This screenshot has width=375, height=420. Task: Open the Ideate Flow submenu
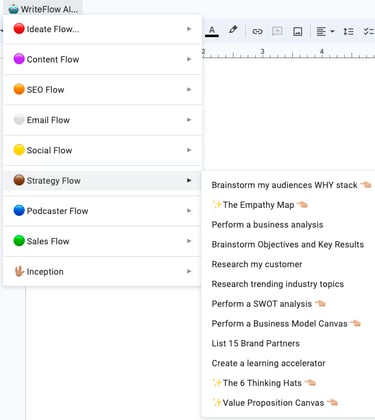tap(102, 29)
